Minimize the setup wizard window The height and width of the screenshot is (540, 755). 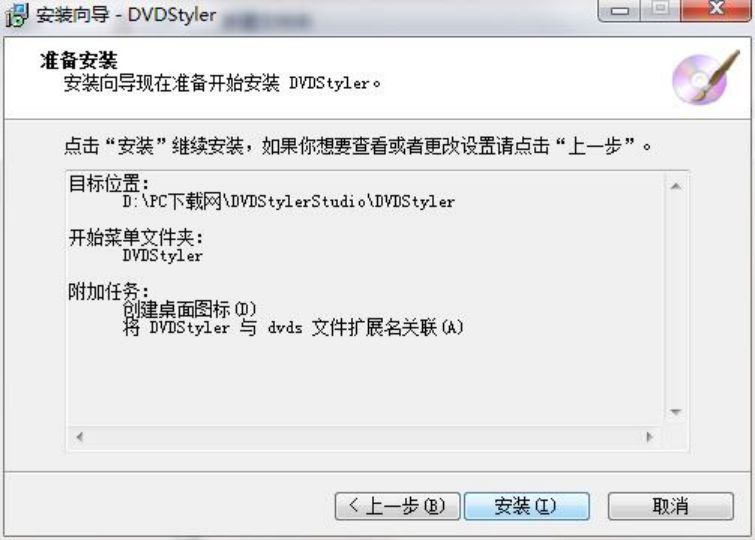pyautogui.click(x=620, y=10)
